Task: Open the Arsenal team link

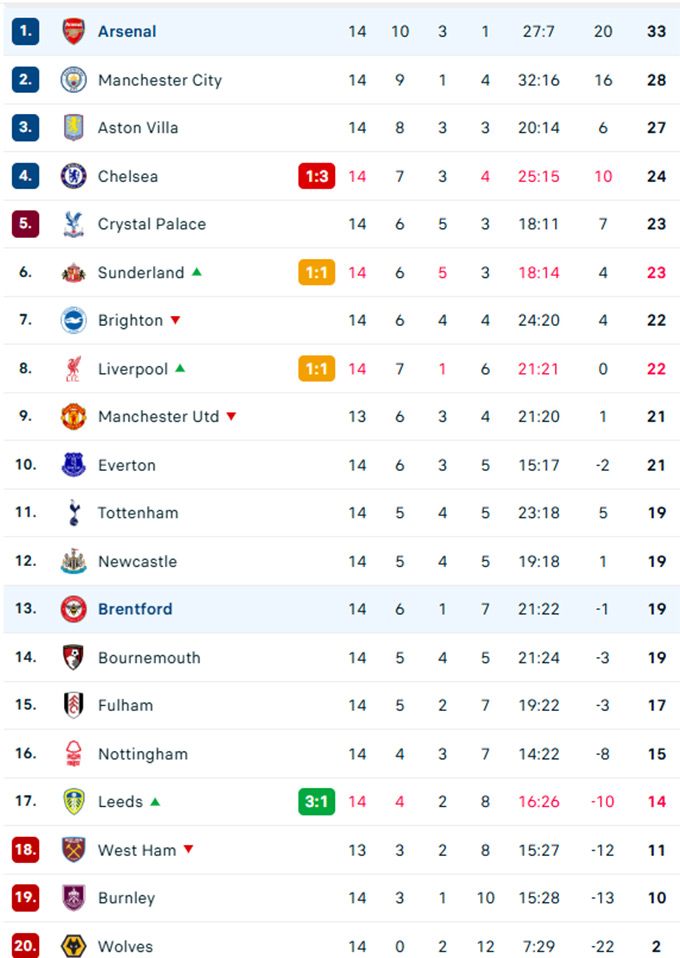Action: pyautogui.click(x=127, y=31)
